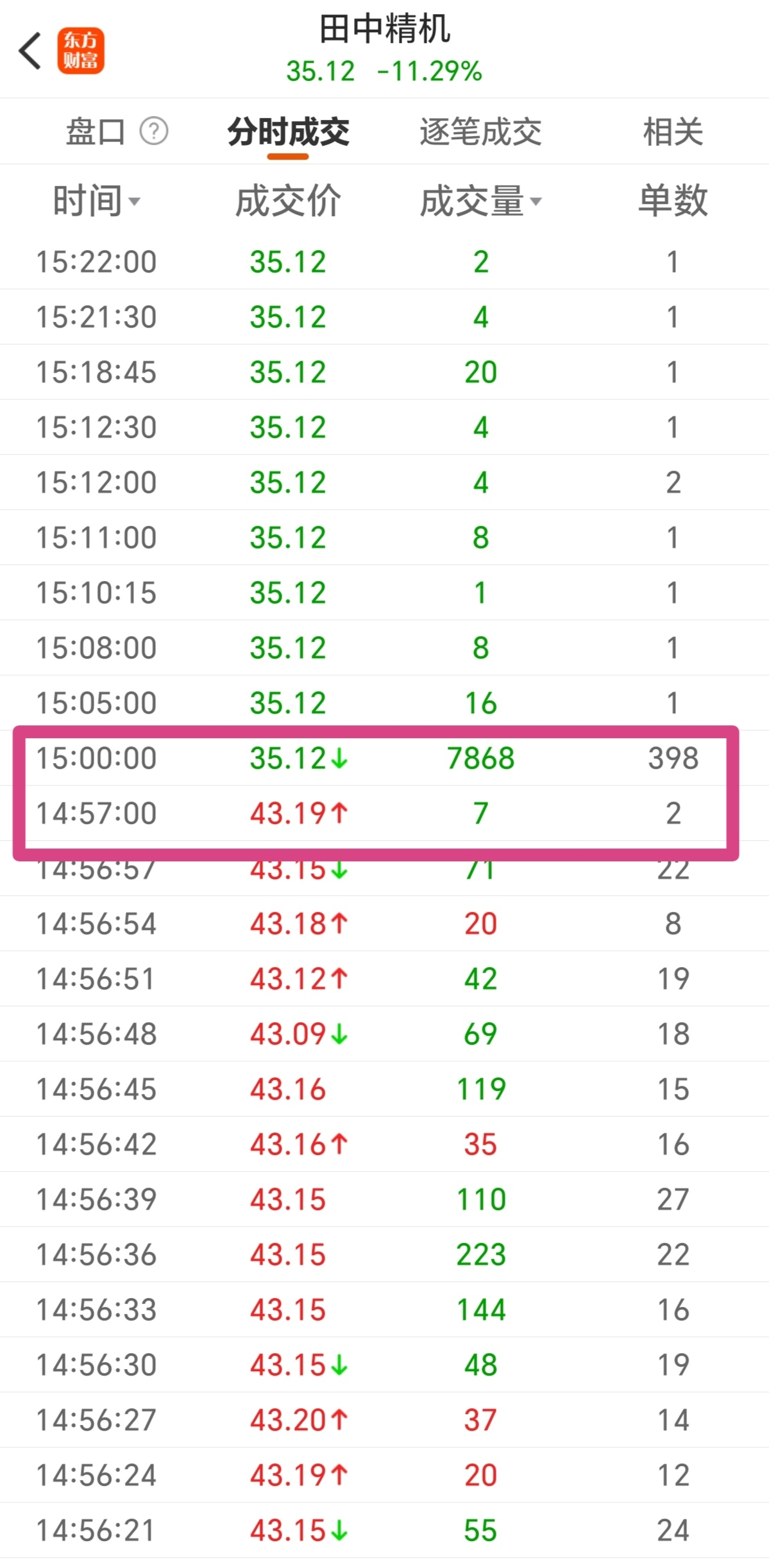Screen dimensions: 769x1568
Task: Select the 14:56:36 row with volume 223
Action: pyautogui.click(x=384, y=1254)
